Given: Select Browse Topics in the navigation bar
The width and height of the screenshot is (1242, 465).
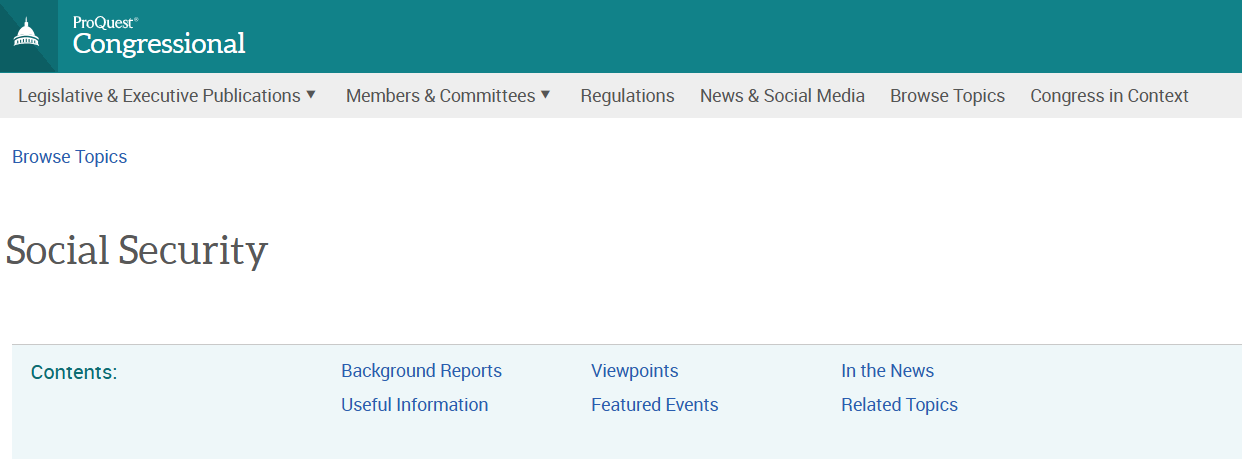Looking at the screenshot, I should point(947,96).
